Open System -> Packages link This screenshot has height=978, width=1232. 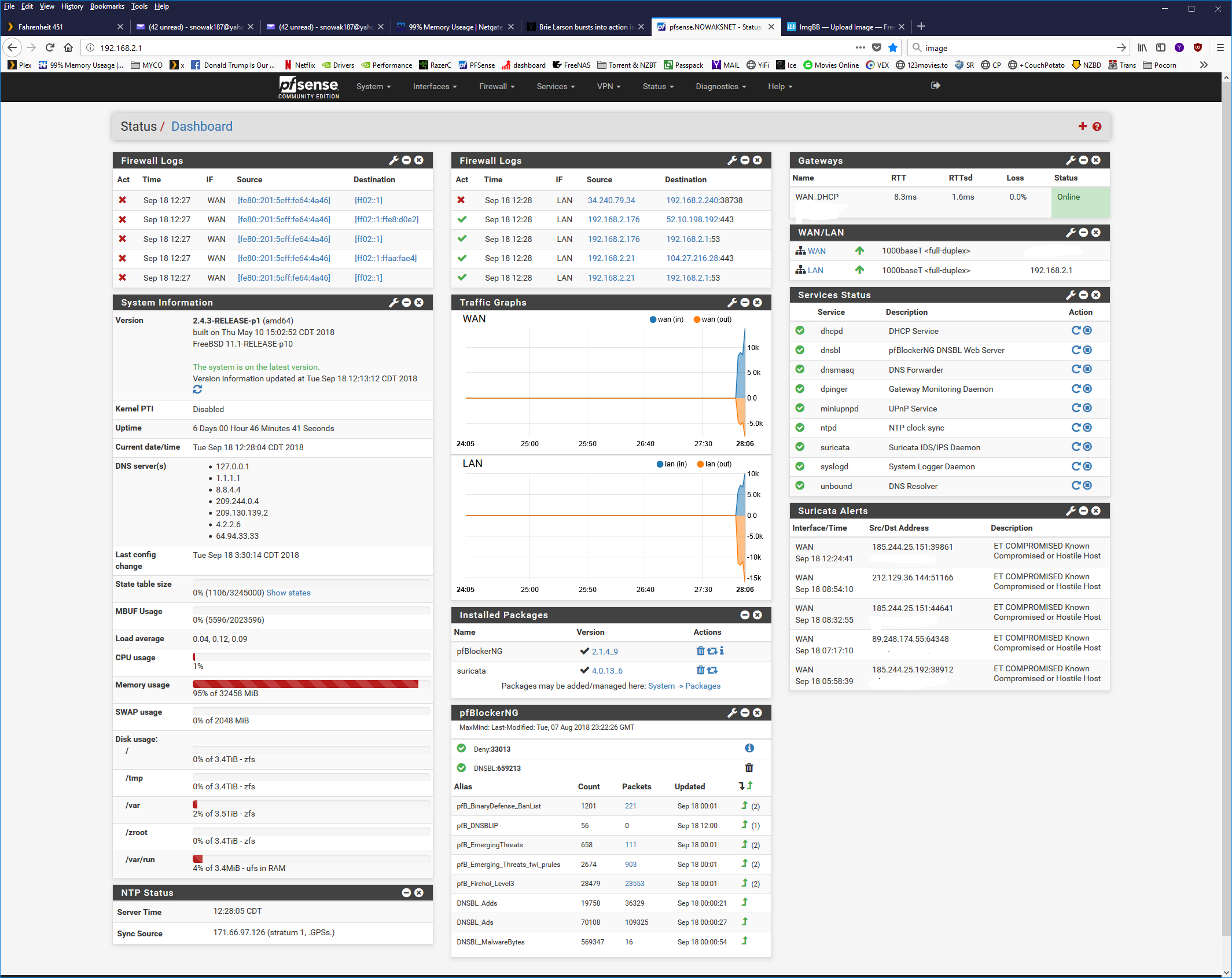coord(684,686)
